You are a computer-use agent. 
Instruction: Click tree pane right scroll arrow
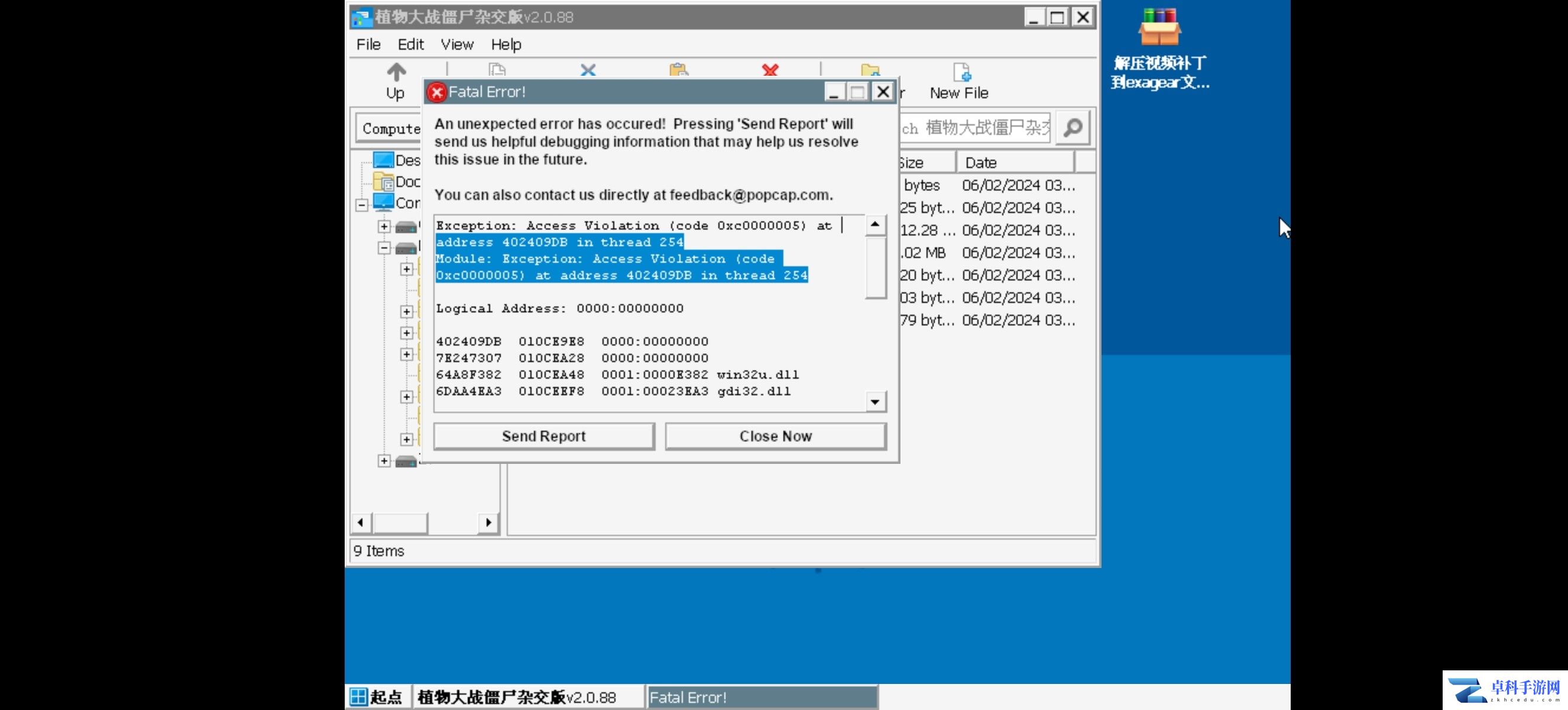coord(488,522)
